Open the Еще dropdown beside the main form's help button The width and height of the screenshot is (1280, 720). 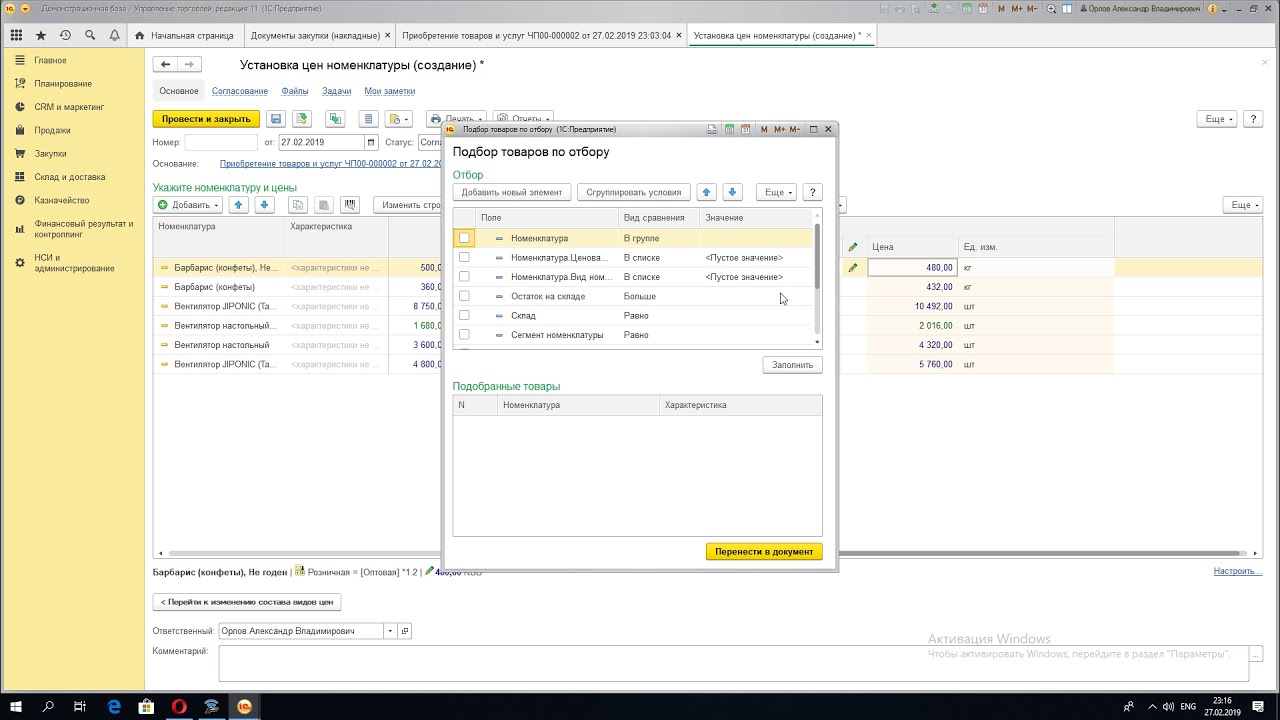point(1217,119)
